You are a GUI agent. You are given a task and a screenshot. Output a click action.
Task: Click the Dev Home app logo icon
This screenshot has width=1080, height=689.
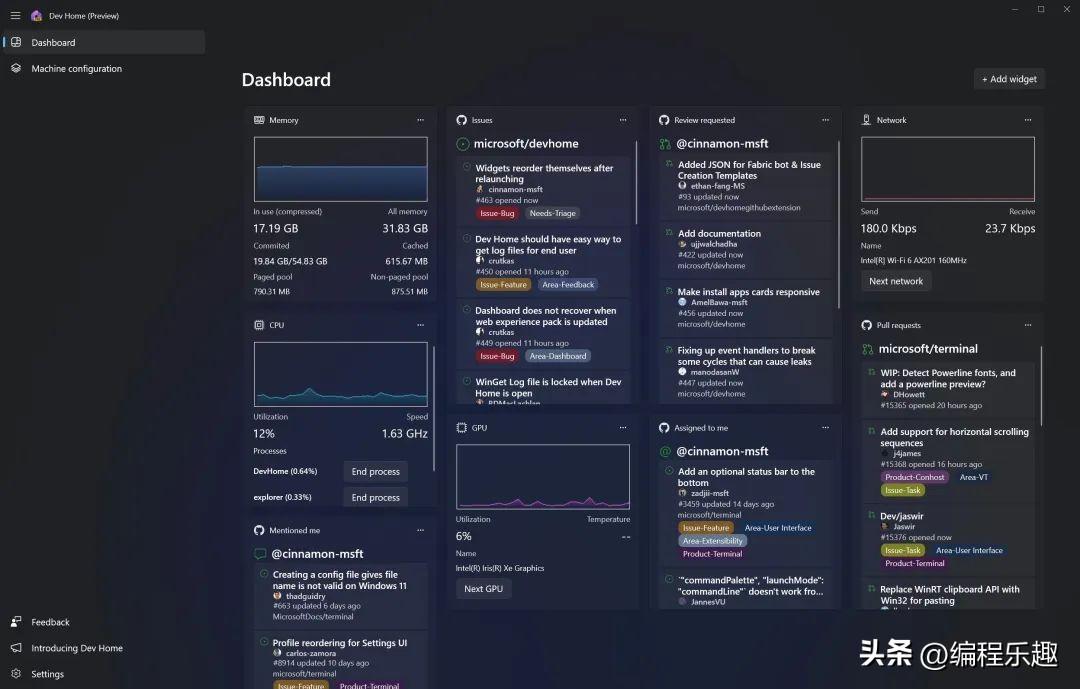(x=37, y=15)
